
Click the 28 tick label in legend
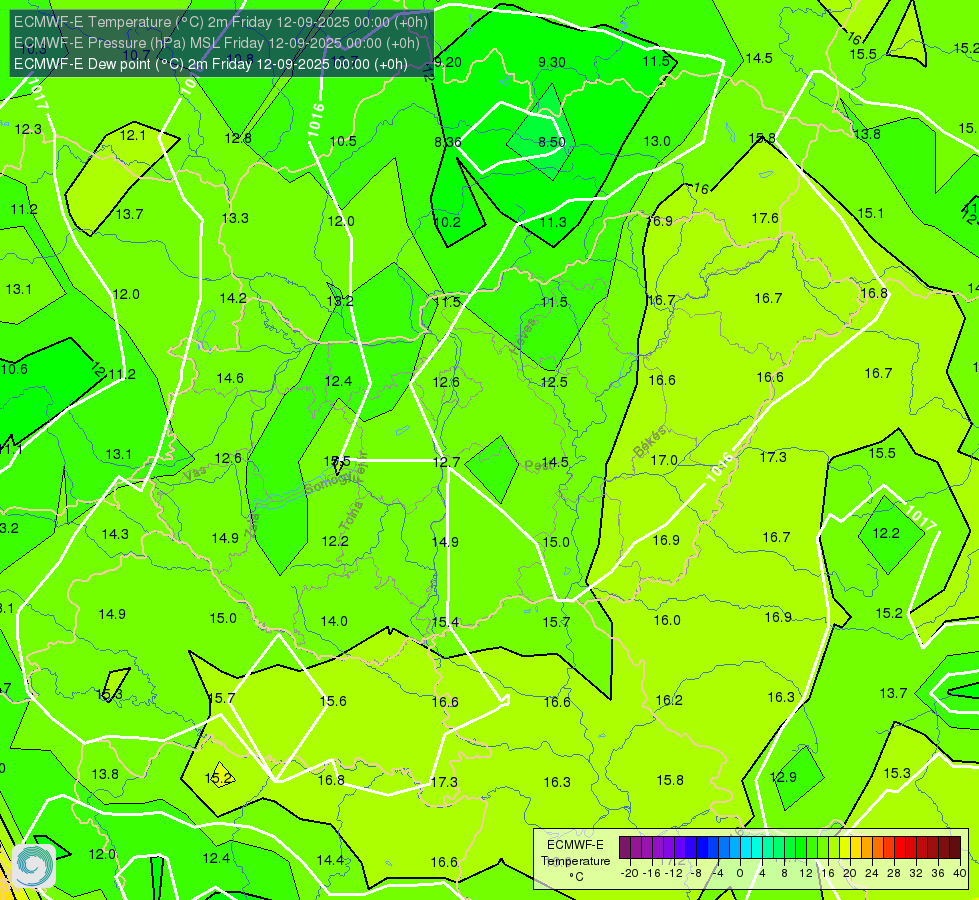click(894, 873)
